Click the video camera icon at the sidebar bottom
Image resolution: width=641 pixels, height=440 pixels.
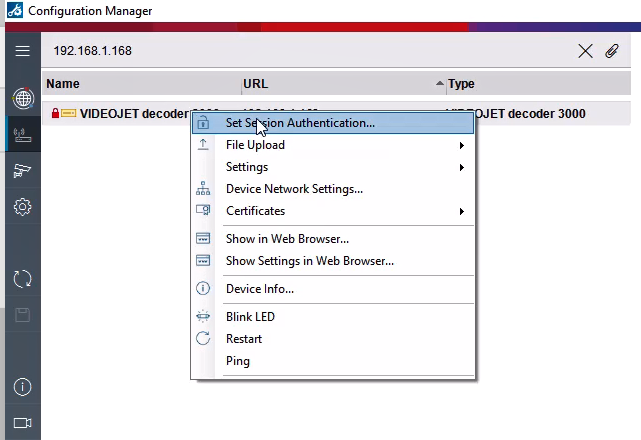click(x=21, y=422)
